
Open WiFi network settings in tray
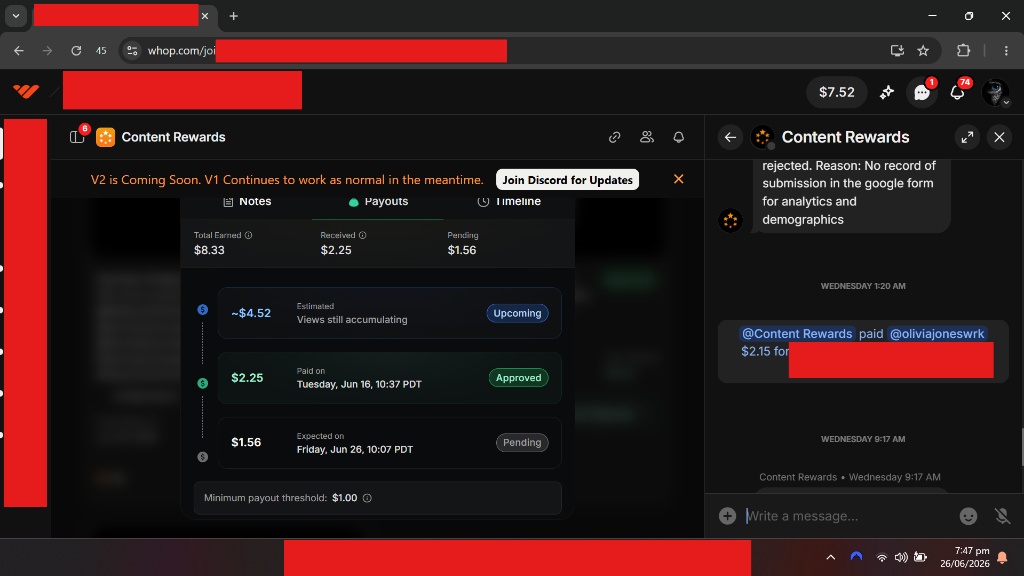pyautogui.click(x=882, y=557)
